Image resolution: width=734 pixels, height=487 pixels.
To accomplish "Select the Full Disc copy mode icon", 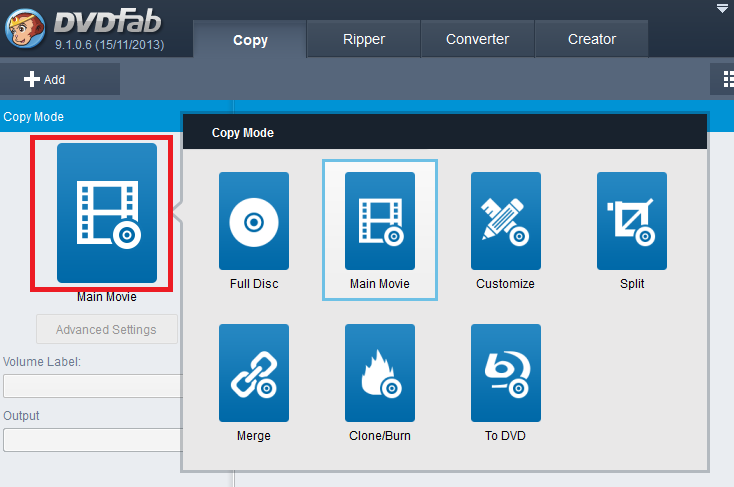I will coord(253,221).
